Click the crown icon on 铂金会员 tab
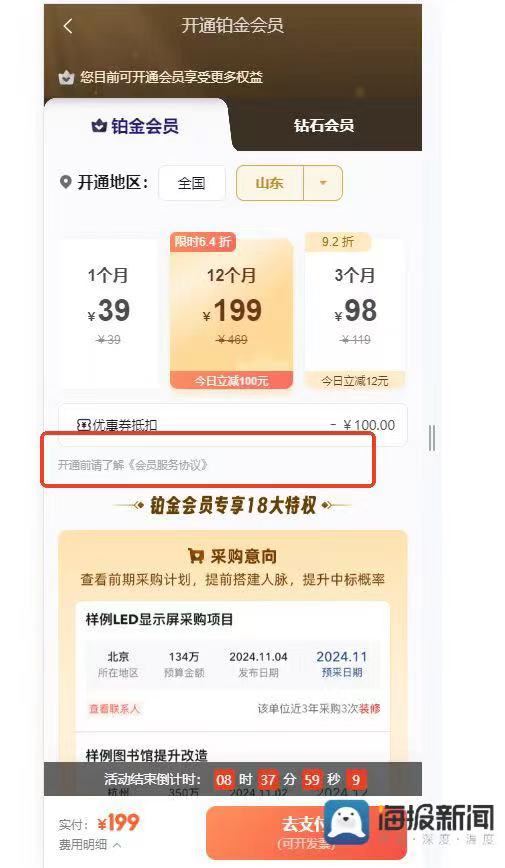 click(99, 126)
